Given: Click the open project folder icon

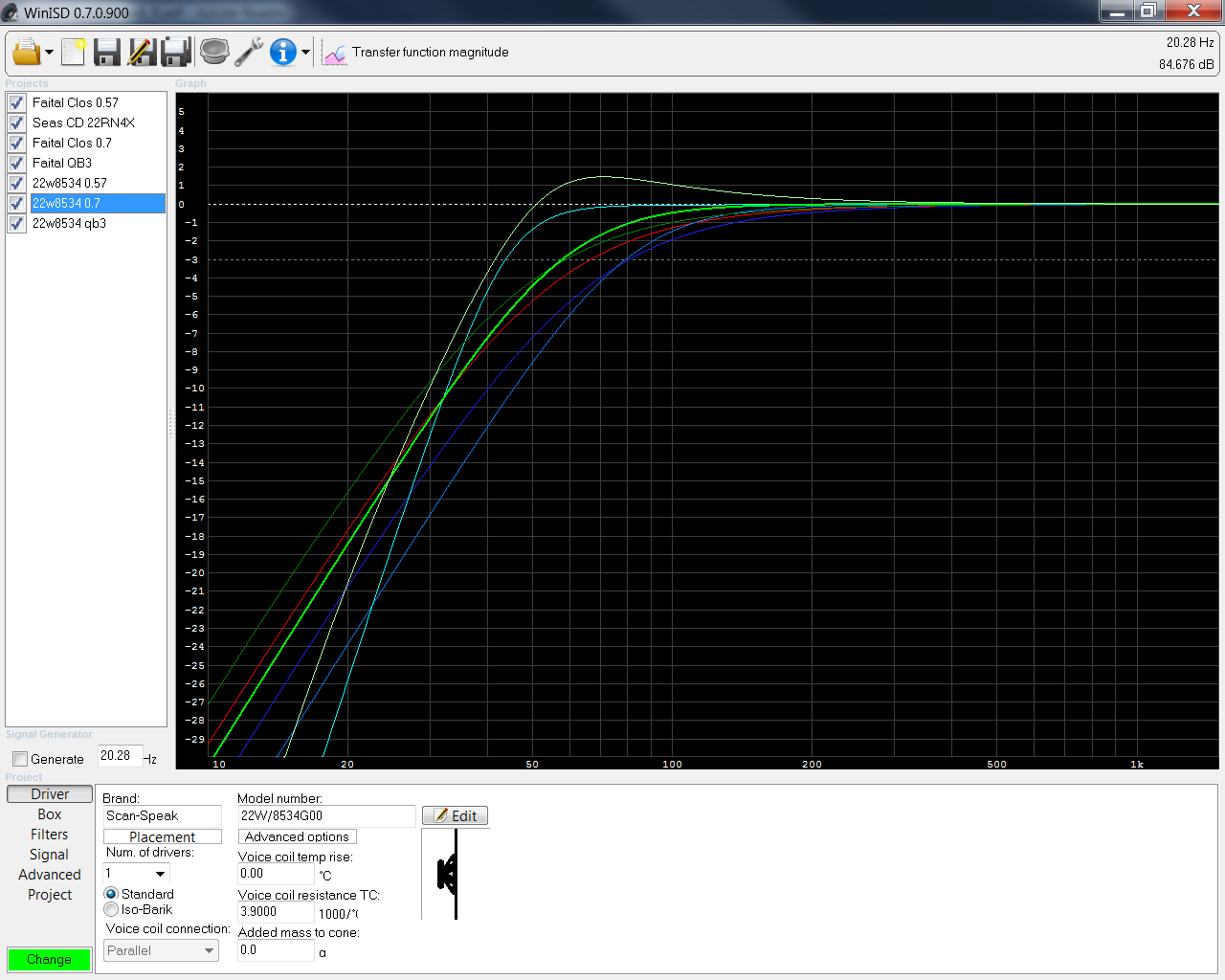Looking at the screenshot, I should pos(26,52).
